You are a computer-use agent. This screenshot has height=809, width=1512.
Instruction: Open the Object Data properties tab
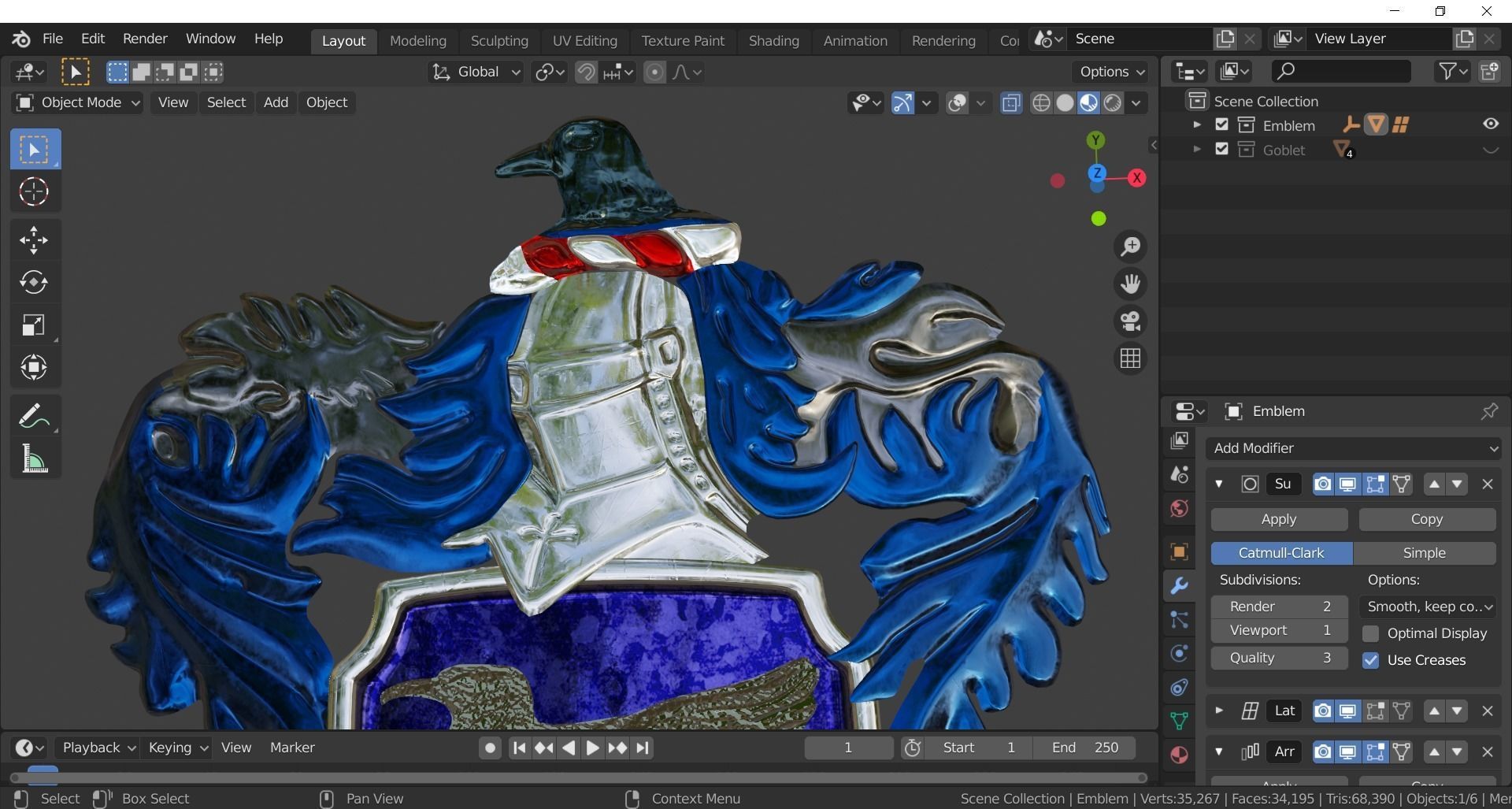coord(1179,721)
